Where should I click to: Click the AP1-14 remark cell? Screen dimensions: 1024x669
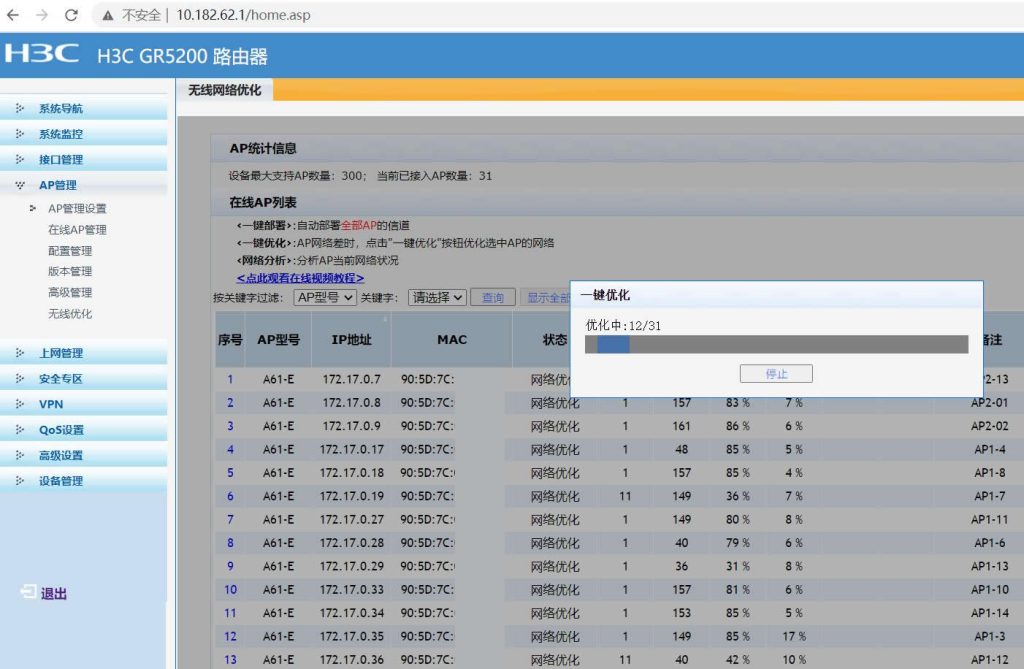click(989, 613)
